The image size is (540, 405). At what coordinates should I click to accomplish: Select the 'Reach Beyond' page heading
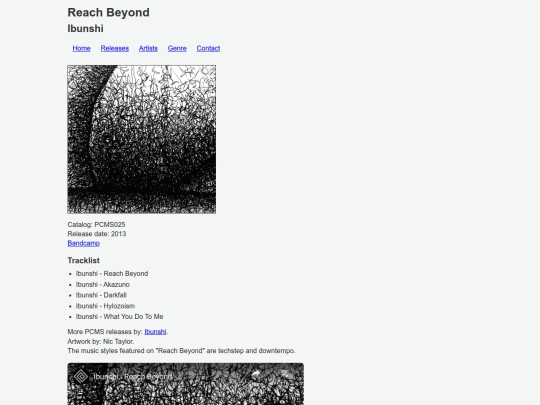click(108, 12)
